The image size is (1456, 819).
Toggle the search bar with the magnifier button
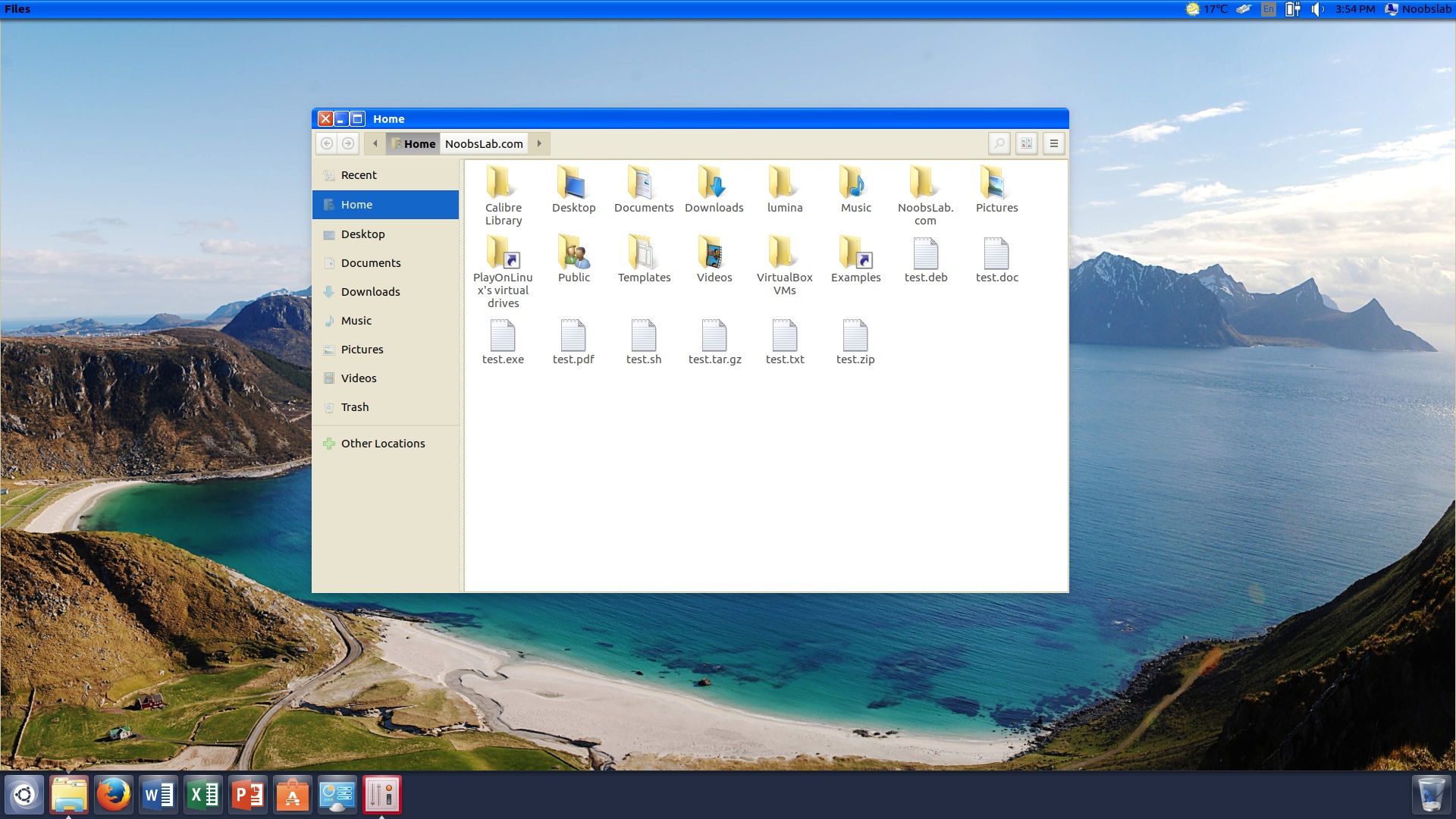point(999,143)
